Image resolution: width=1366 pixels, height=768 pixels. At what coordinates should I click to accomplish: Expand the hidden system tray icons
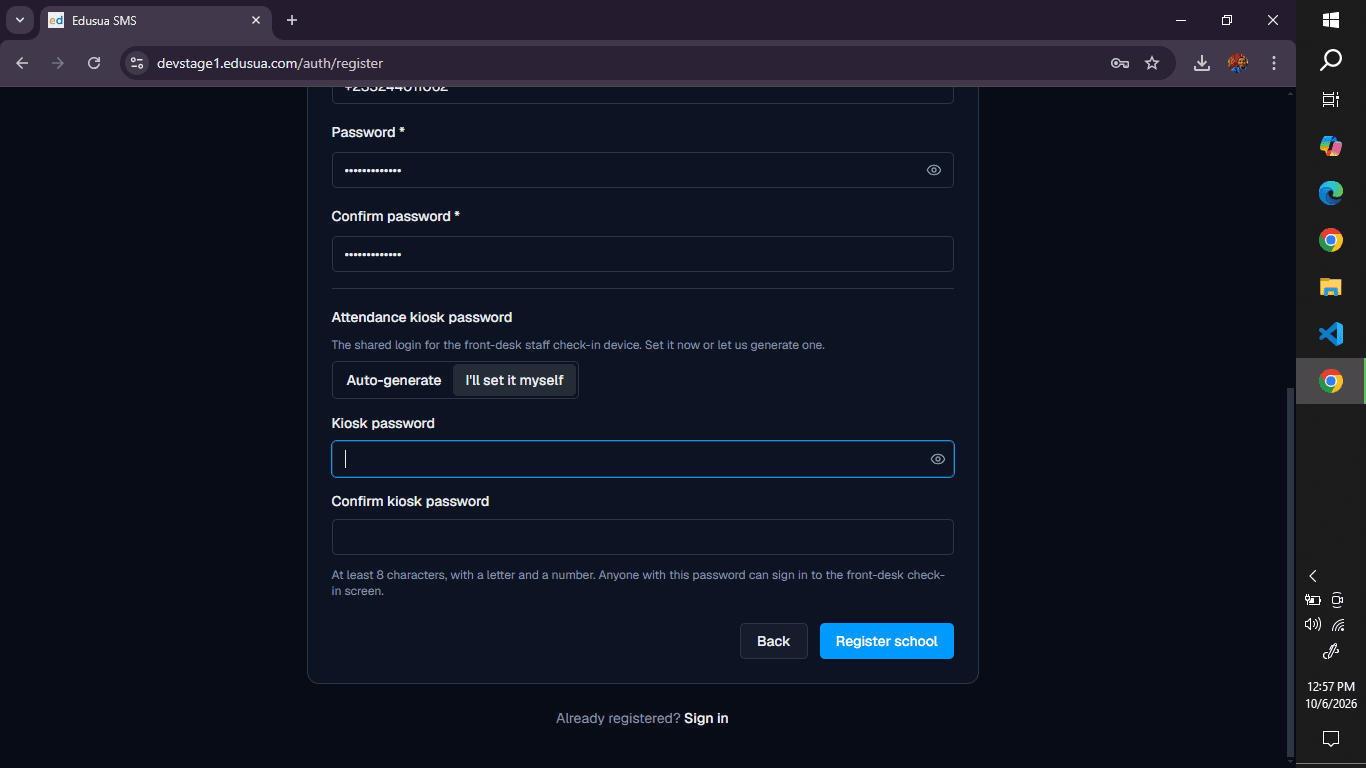tap(1313, 576)
